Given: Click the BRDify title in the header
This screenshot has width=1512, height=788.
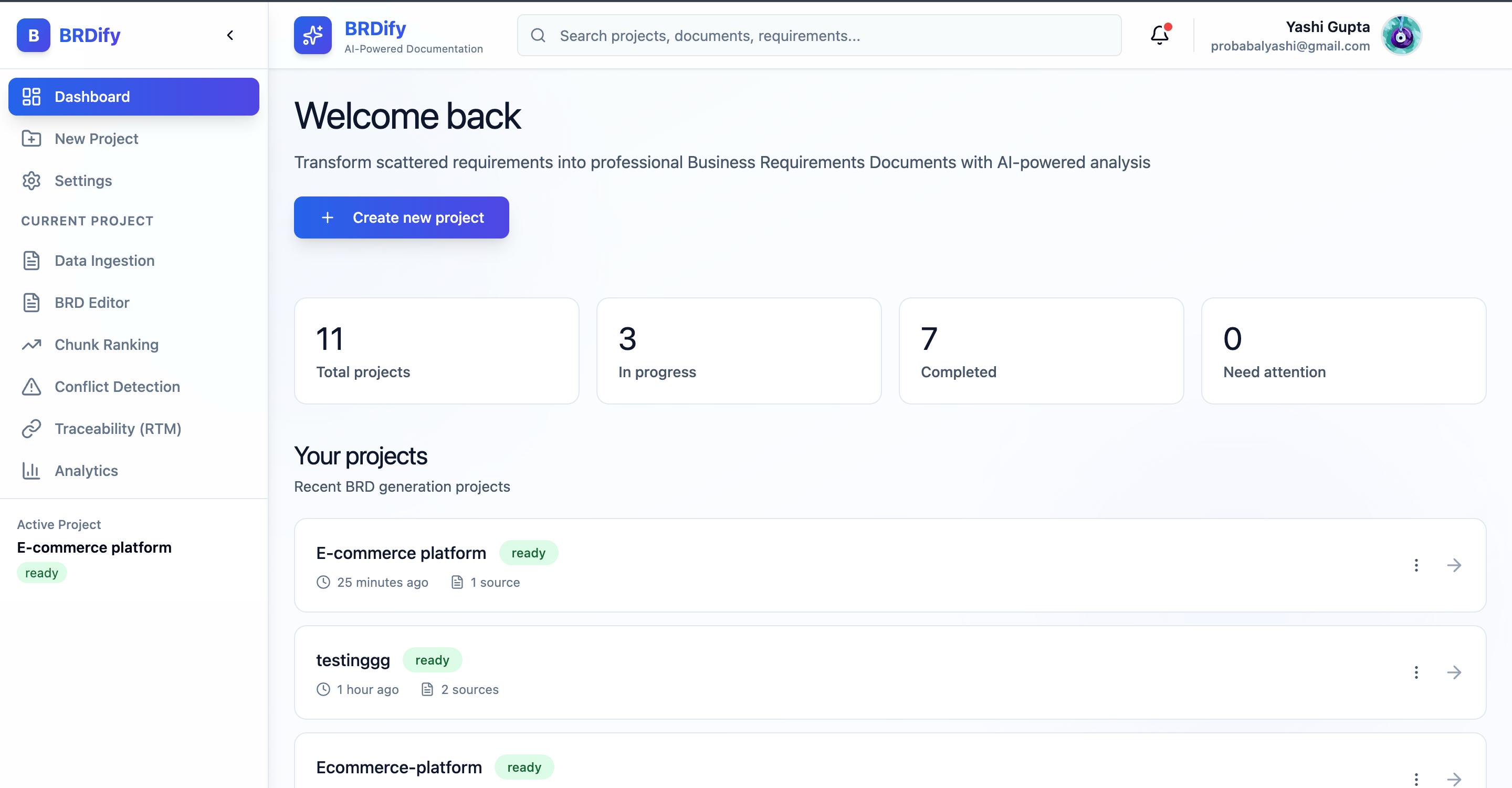Looking at the screenshot, I should coord(375,28).
